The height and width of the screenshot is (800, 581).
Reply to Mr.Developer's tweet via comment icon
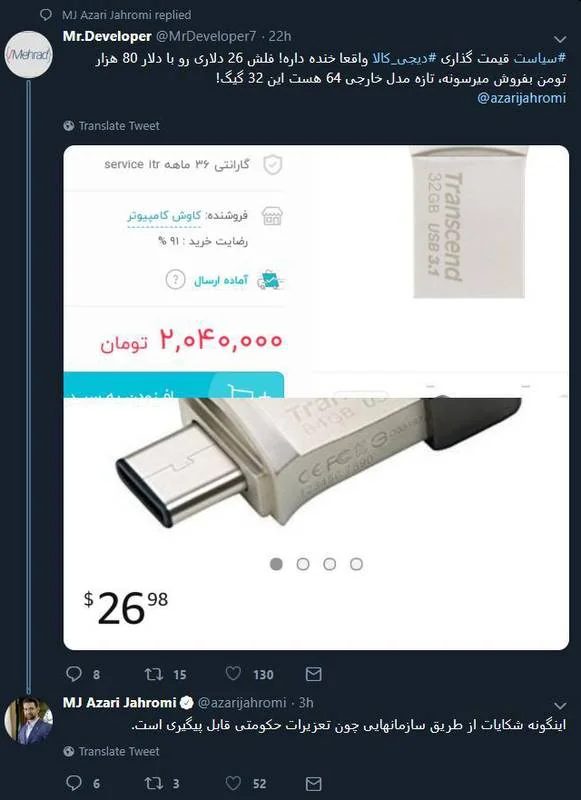(x=74, y=674)
